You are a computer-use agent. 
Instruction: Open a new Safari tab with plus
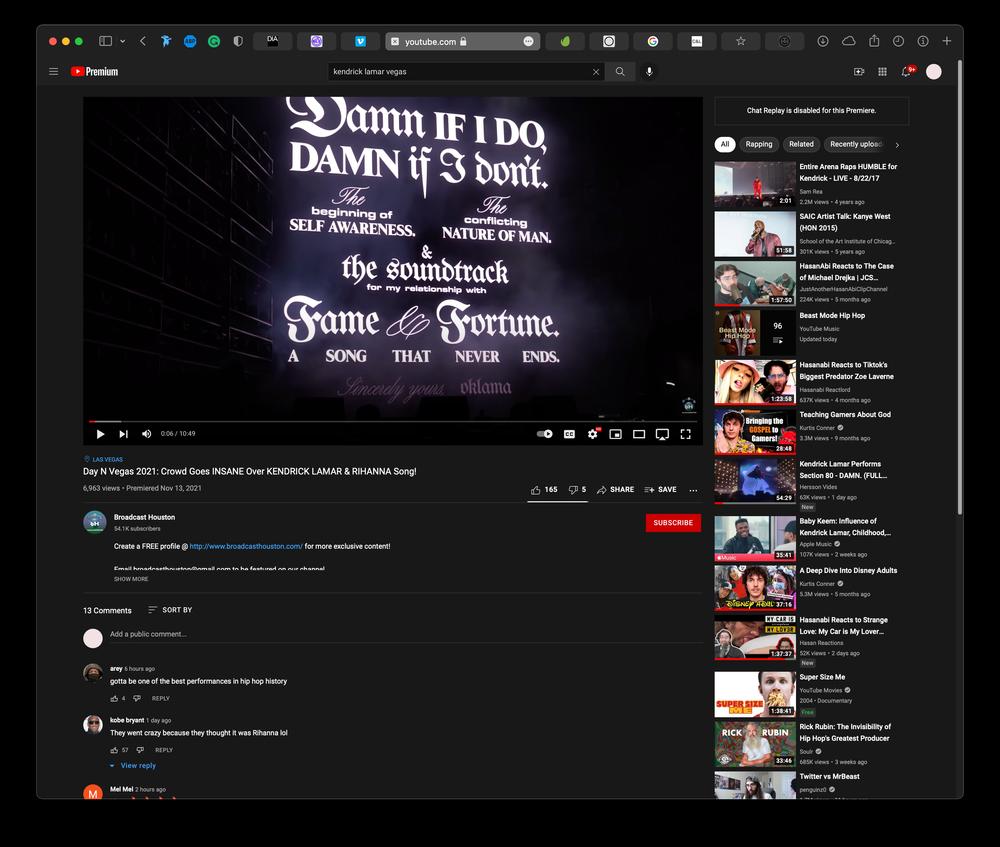click(x=946, y=41)
